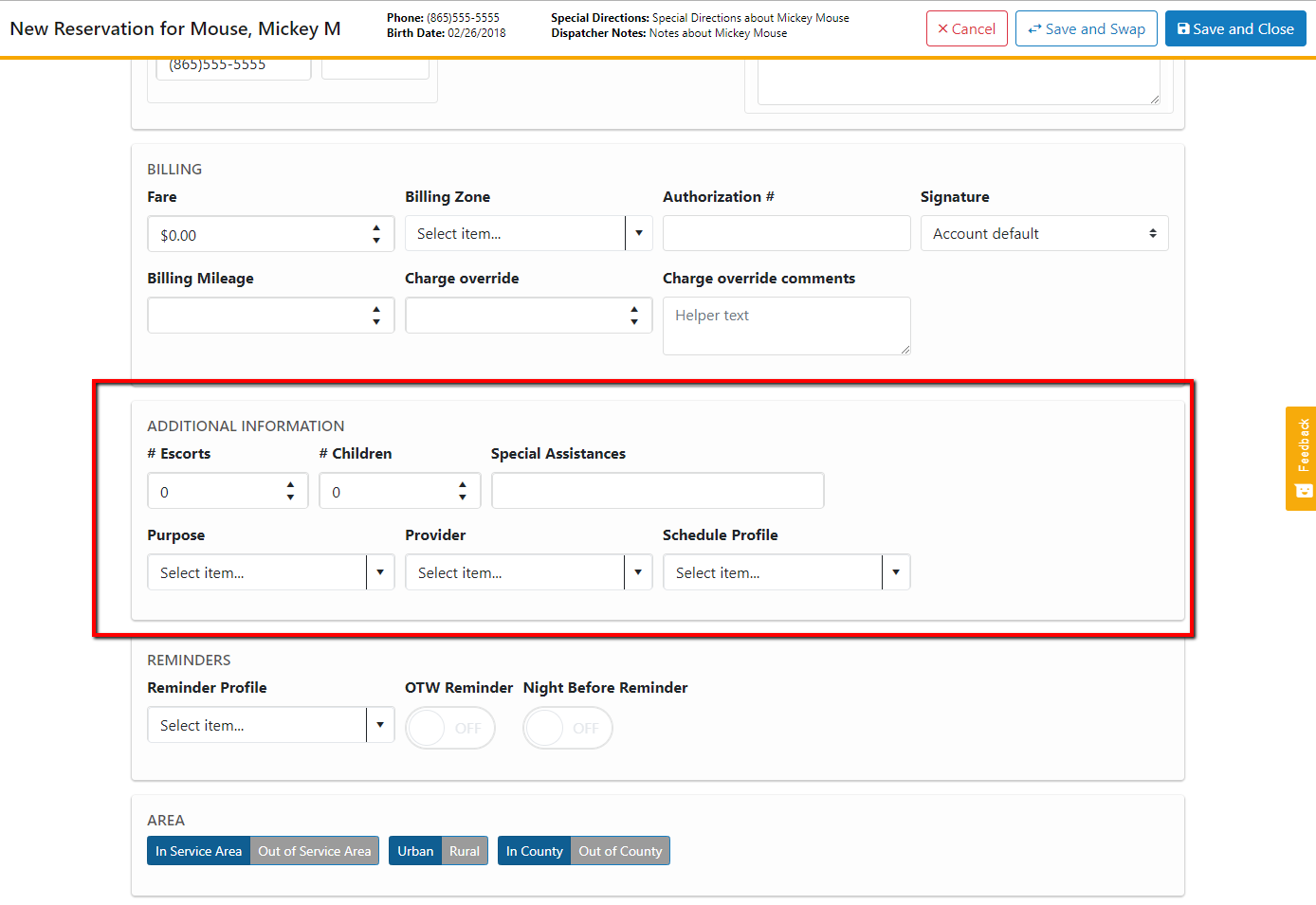This screenshot has width=1316, height=905.
Task: Toggle the OTW Reminder switch
Action: click(450, 728)
